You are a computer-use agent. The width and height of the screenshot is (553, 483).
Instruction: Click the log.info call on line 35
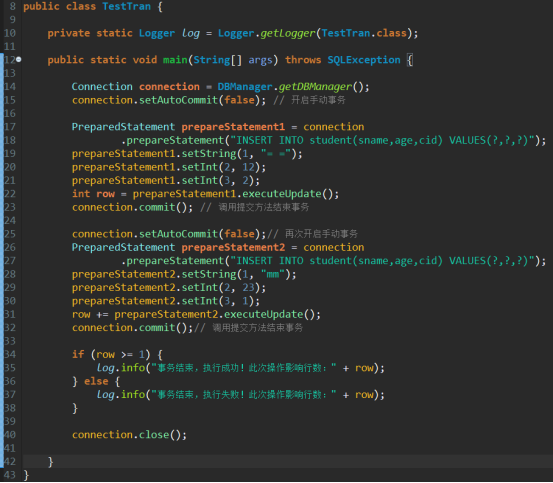pyautogui.click(x=240, y=368)
